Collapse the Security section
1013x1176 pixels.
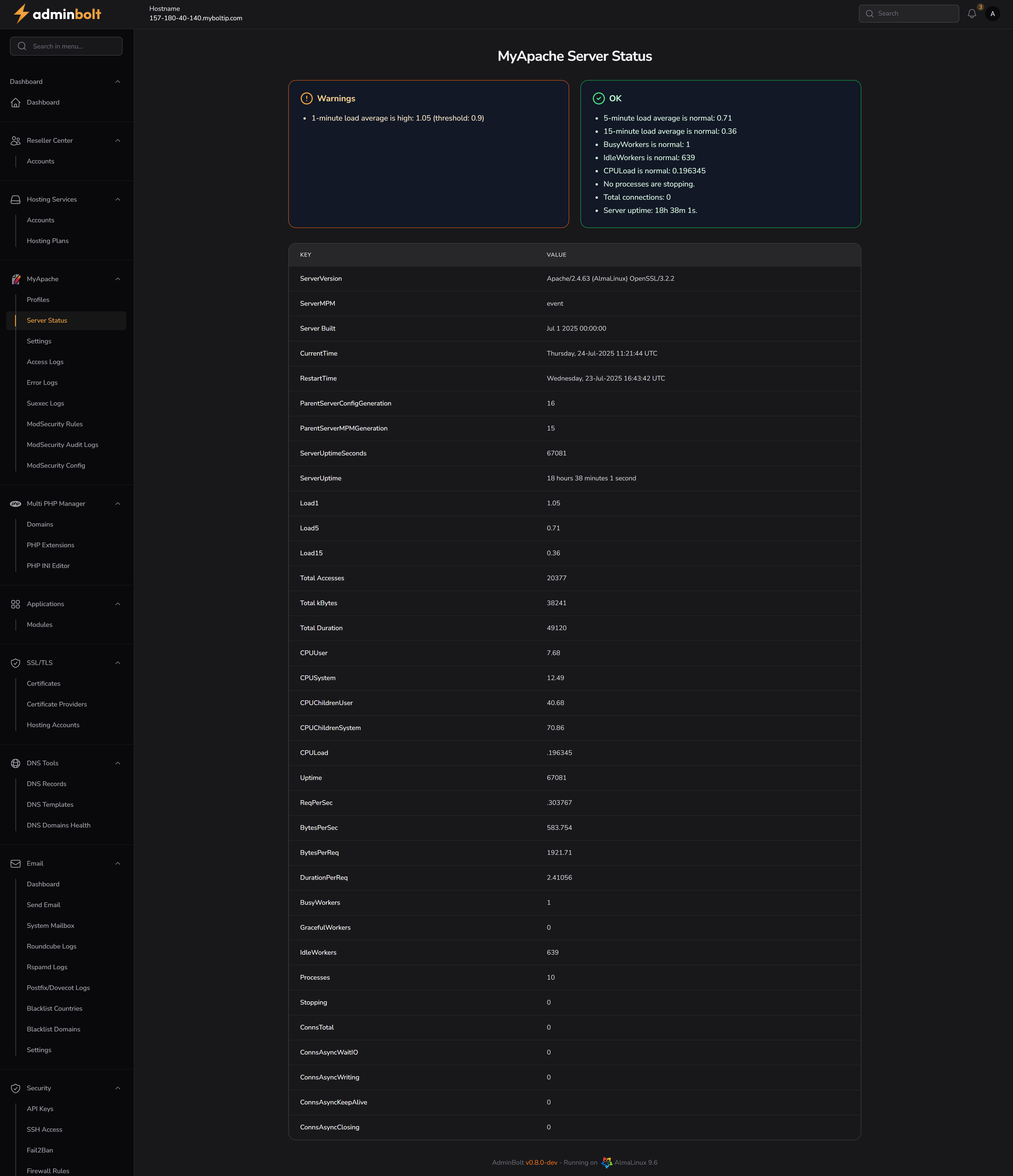pos(118,1088)
